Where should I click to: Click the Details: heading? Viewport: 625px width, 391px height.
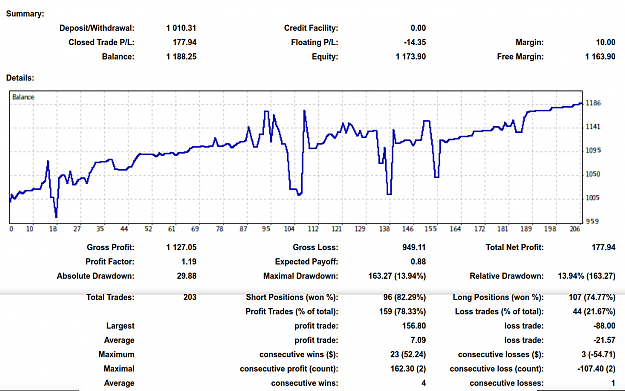[20, 78]
